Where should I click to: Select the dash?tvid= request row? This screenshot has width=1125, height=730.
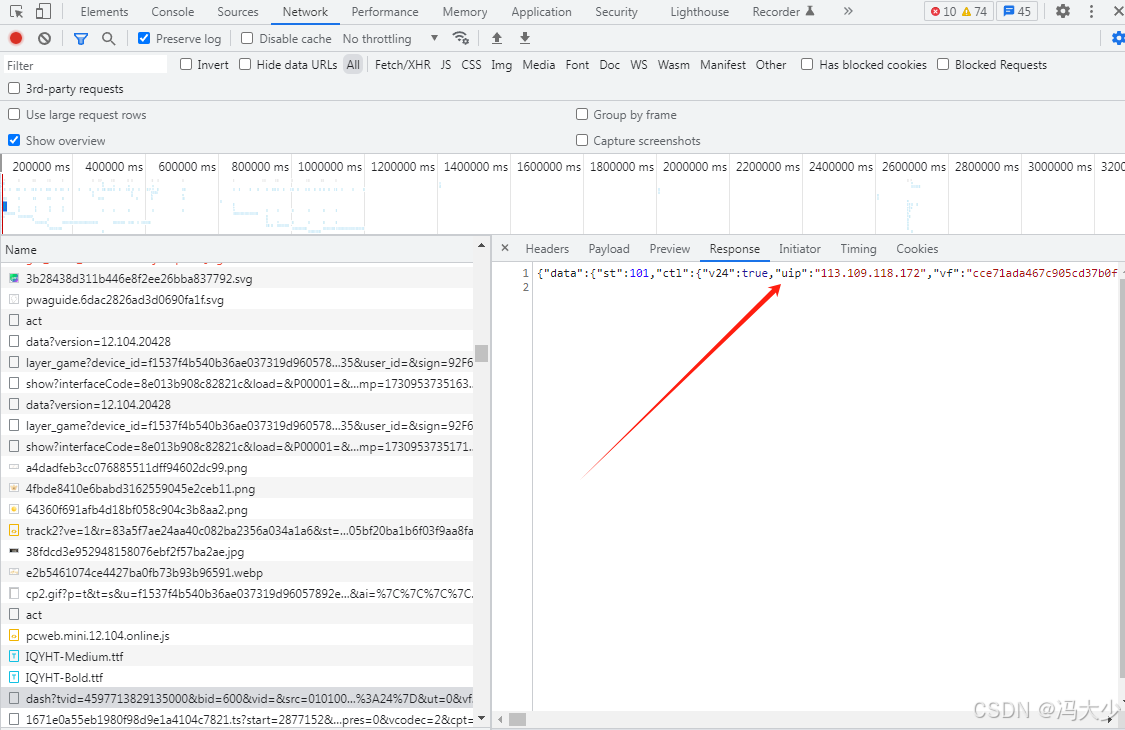[x=237, y=698]
